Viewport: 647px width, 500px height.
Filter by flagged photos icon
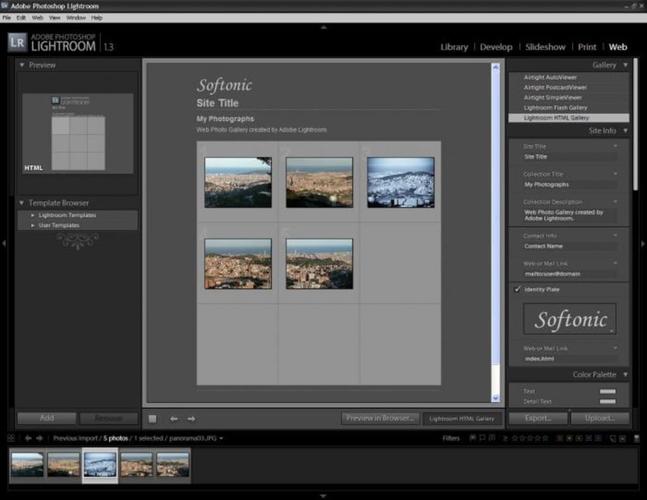tap(472, 438)
